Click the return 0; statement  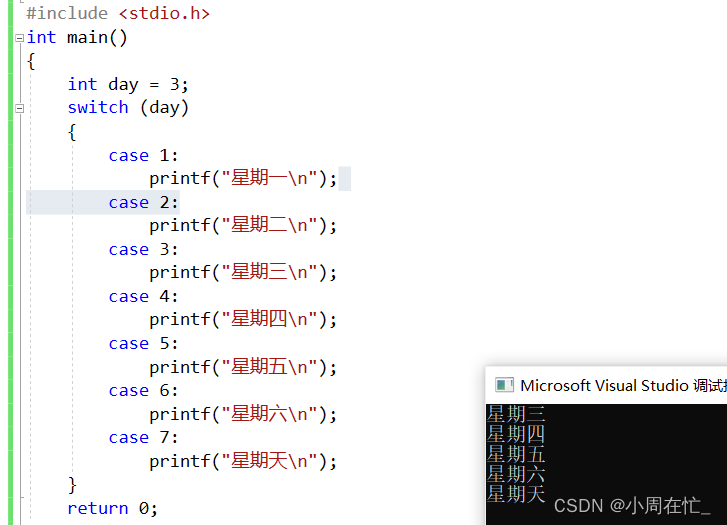click(112, 508)
